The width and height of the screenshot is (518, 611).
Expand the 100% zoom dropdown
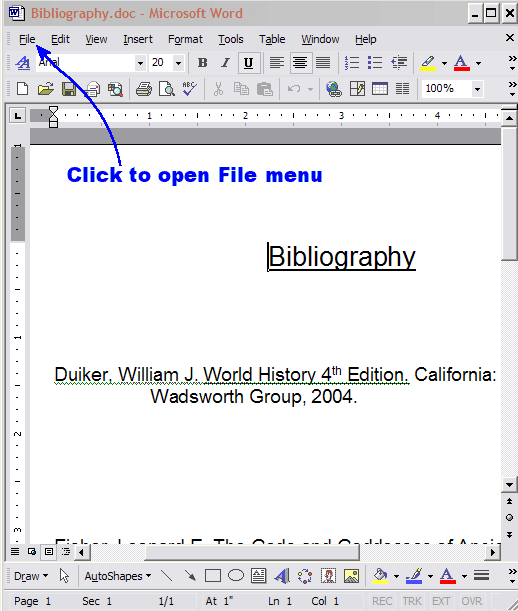pos(477,89)
